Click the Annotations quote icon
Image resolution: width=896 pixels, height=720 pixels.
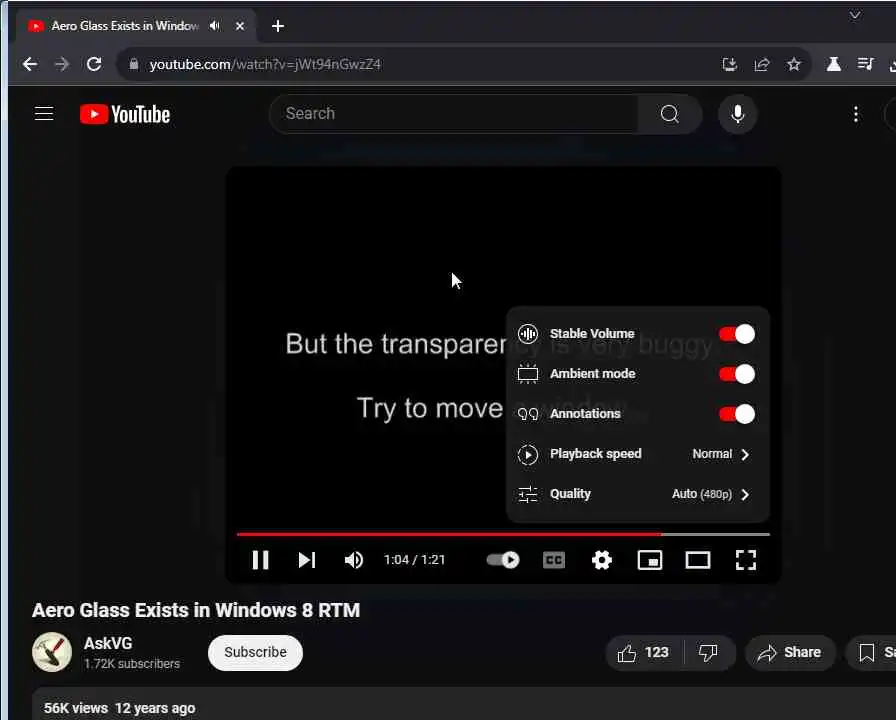[x=527, y=414]
